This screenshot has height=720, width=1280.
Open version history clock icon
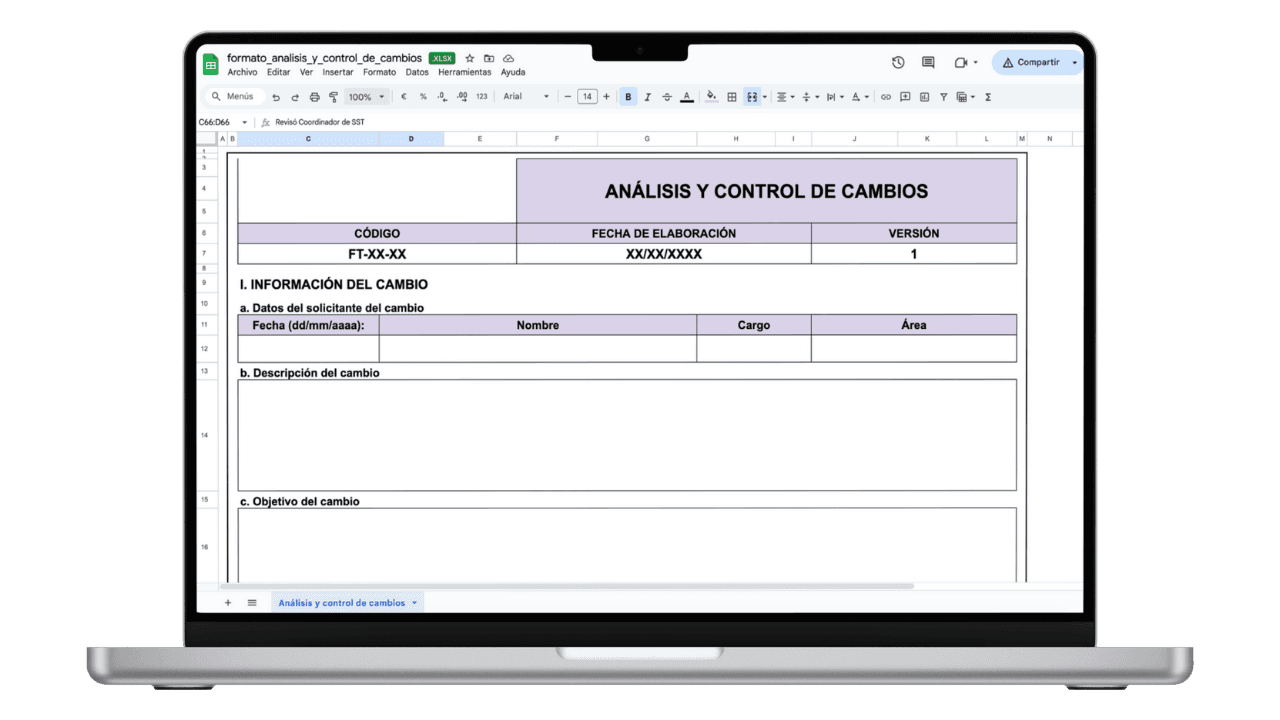(898, 62)
